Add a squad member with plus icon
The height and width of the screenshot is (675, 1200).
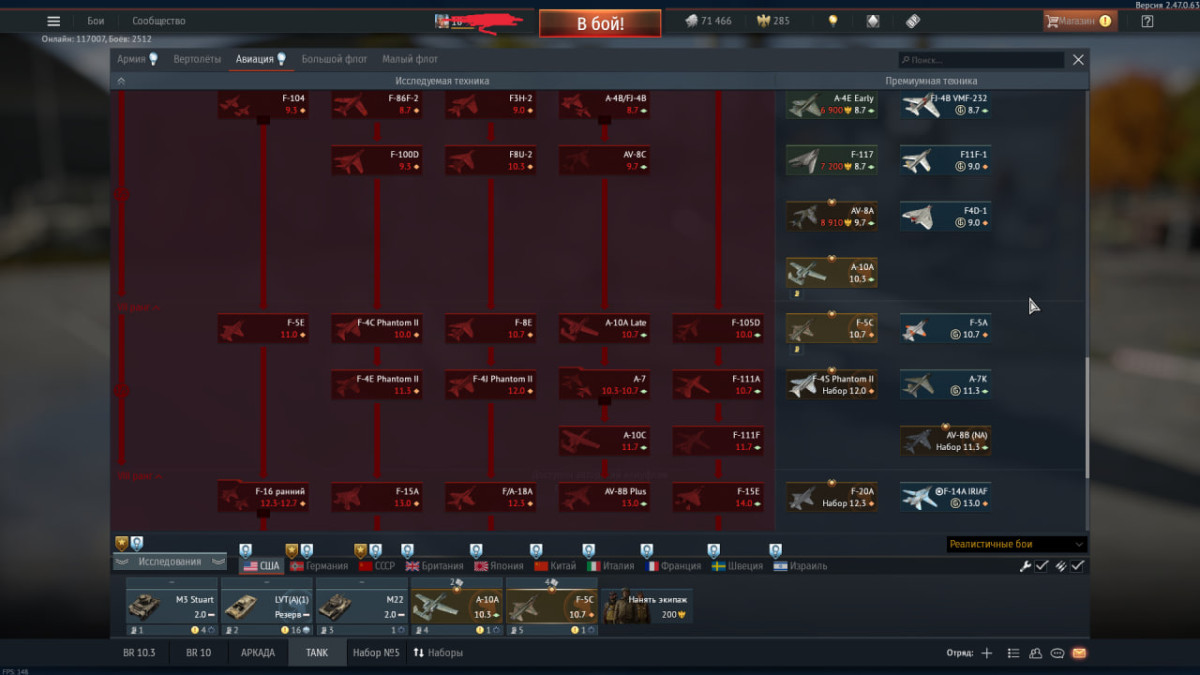coord(986,653)
